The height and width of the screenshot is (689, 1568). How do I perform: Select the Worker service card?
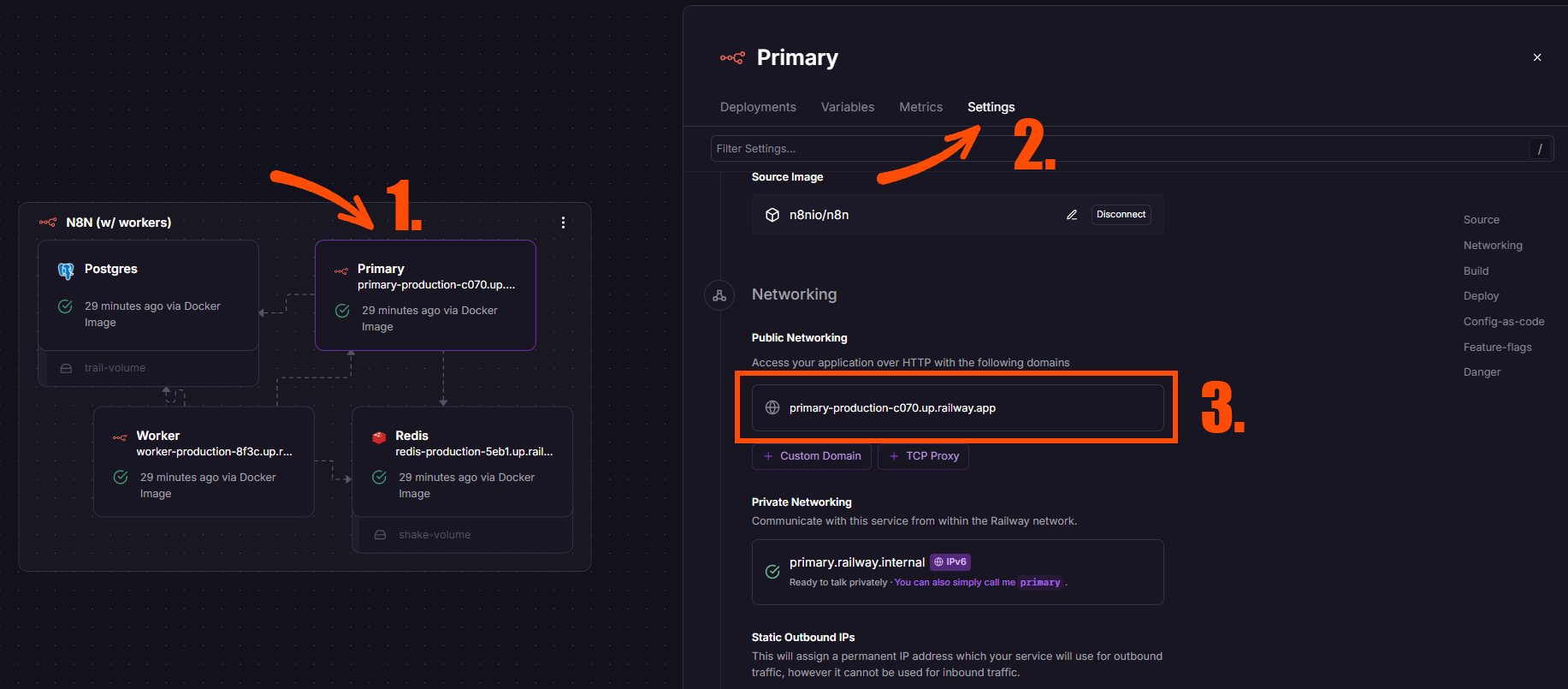[x=204, y=461]
